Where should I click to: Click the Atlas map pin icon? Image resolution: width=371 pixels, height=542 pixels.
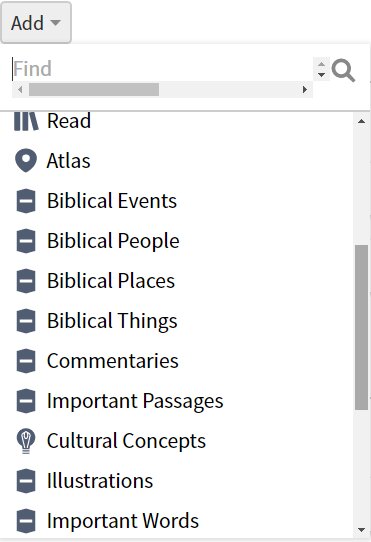(26, 161)
